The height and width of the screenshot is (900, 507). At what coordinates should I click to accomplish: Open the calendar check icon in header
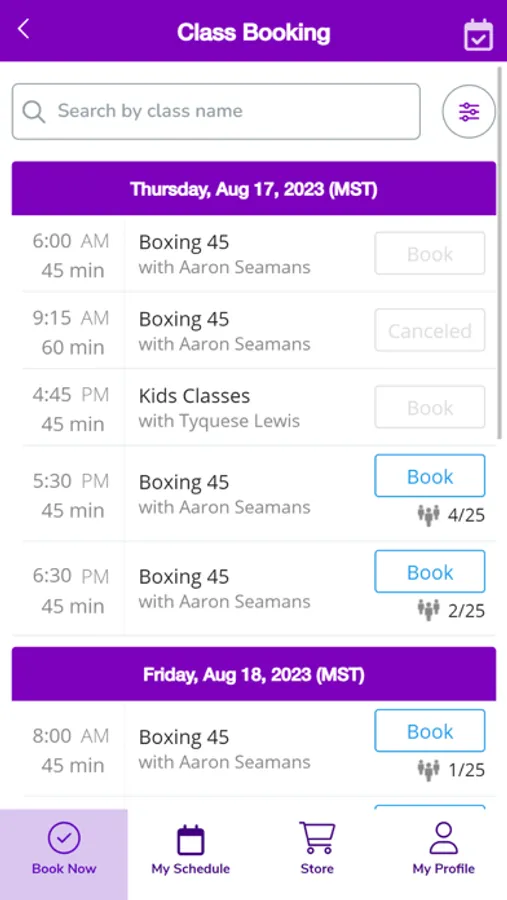point(478,35)
